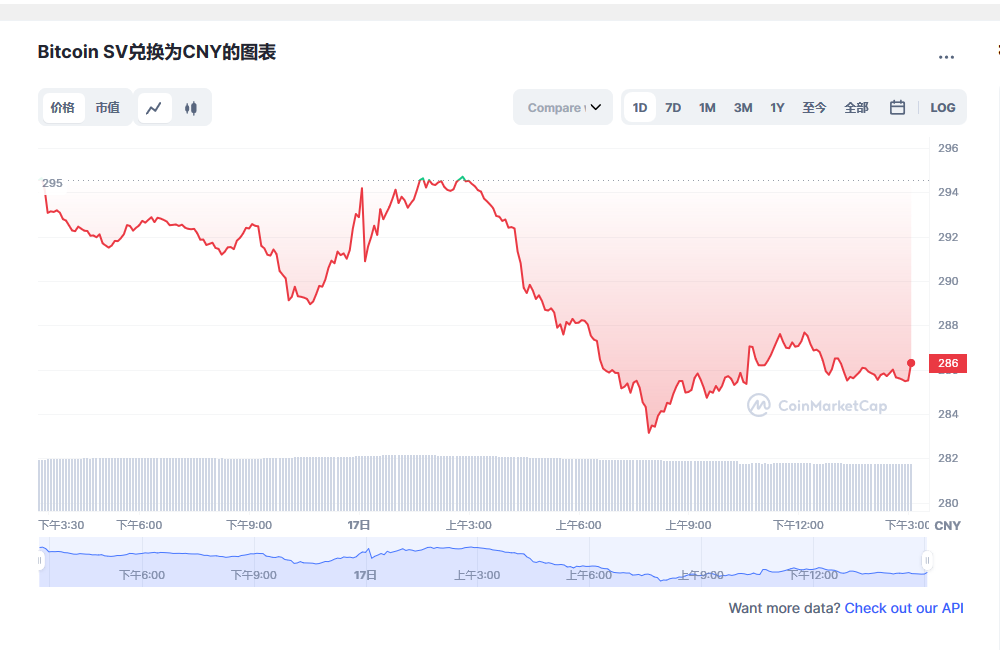Click the red 286 current price label
The width and height of the screenshot is (1000, 650).
pyautogui.click(x=948, y=363)
